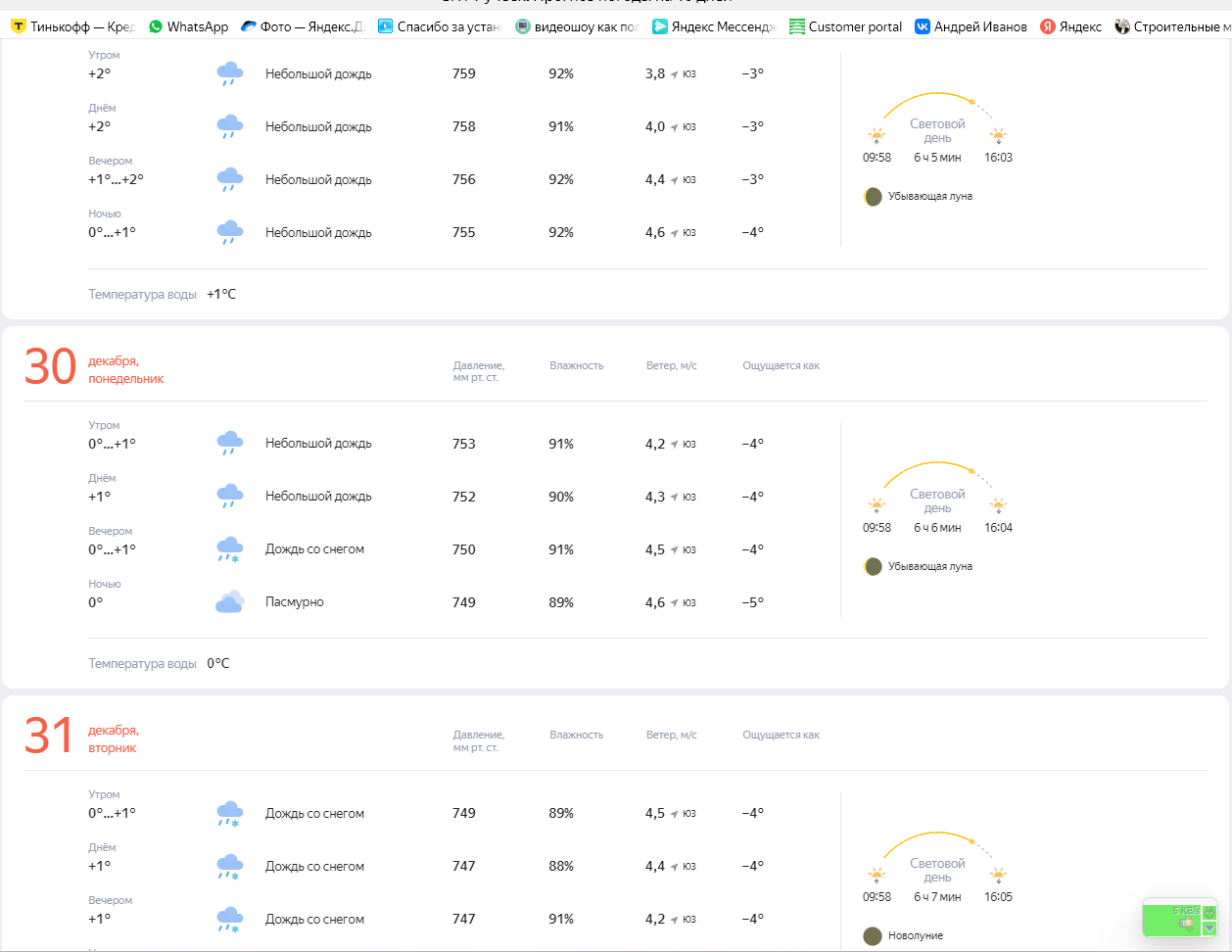Click the Давление column header on 30 December
Viewport: 1232px width, 952px height.
[479, 371]
